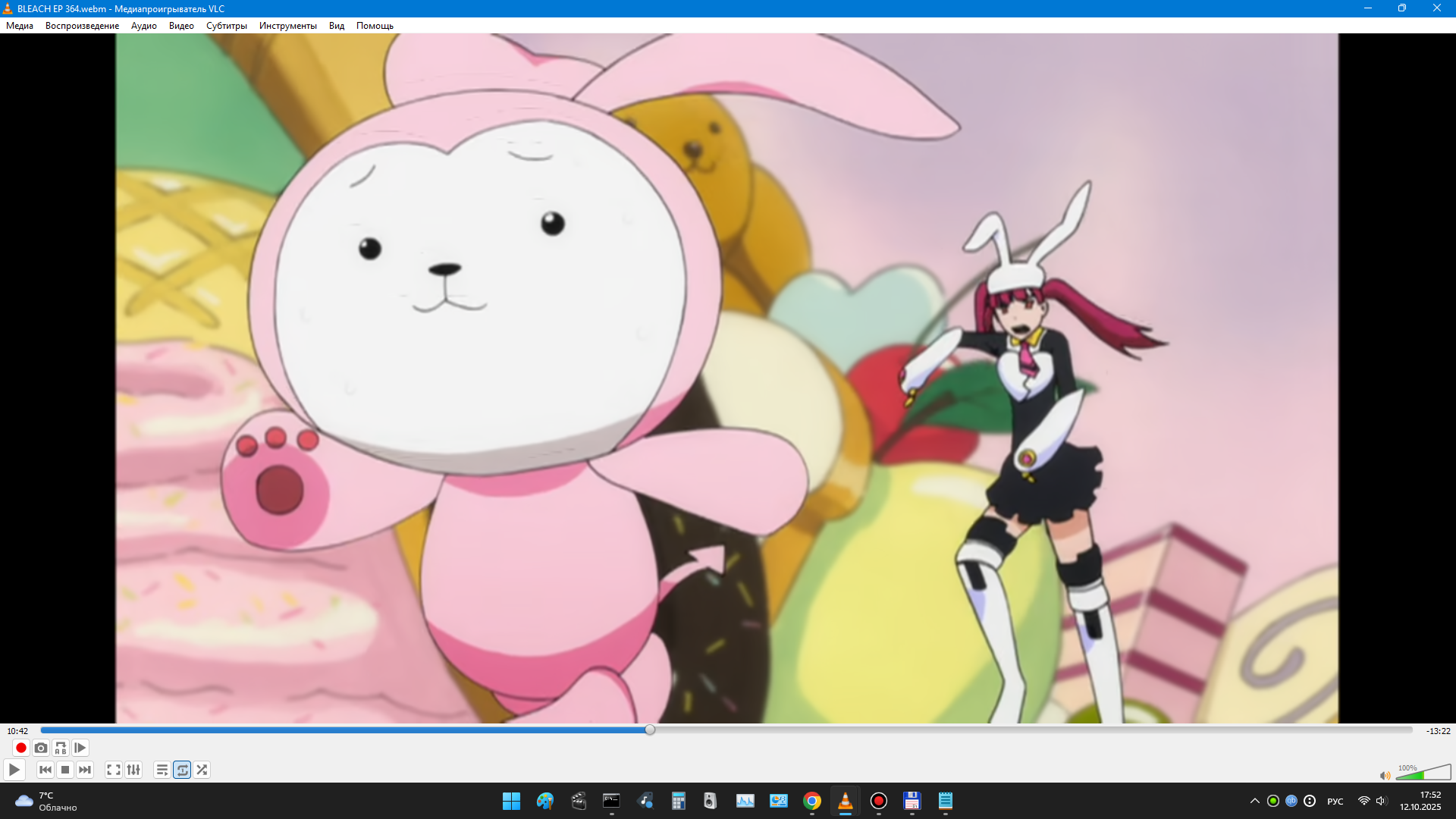The width and height of the screenshot is (1456, 819).
Task: Take a snapshot with the camera icon
Action: (x=41, y=748)
